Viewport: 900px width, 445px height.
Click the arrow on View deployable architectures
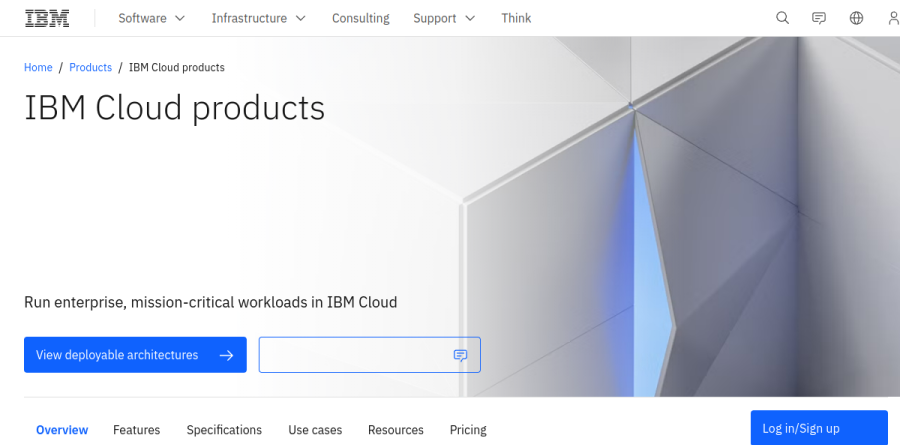227,355
